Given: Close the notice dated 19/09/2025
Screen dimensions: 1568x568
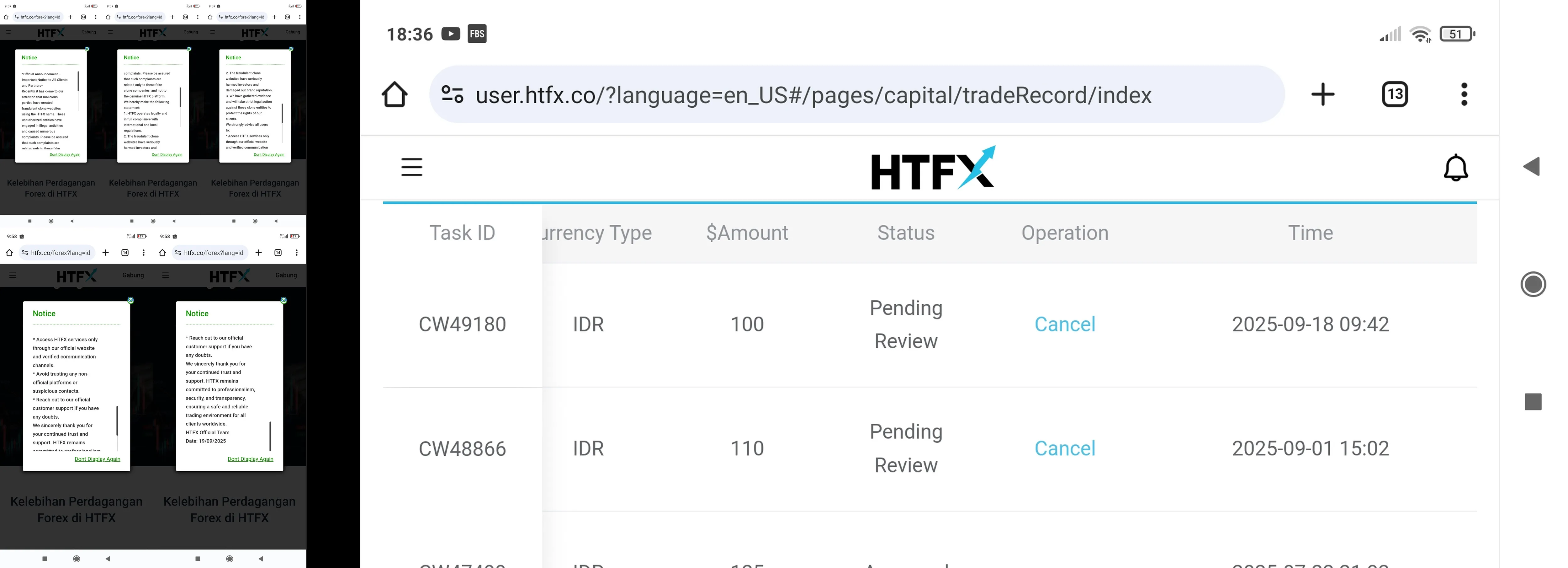Looking at the screenshot, I should pos(284,301).
